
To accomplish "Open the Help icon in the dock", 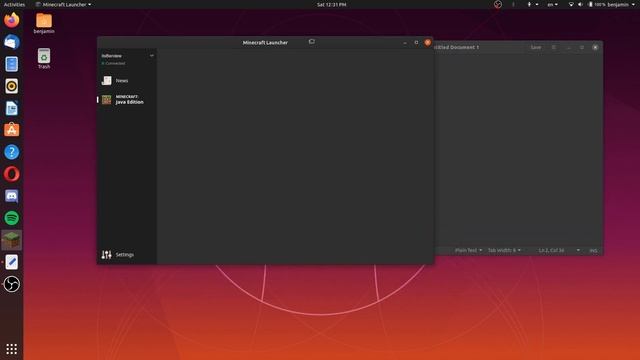I will pos(11,152).
